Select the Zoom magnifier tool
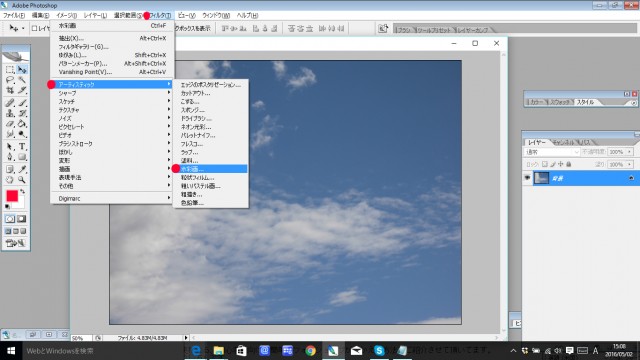This screenshot has width=640, height=360. (22, 180)
